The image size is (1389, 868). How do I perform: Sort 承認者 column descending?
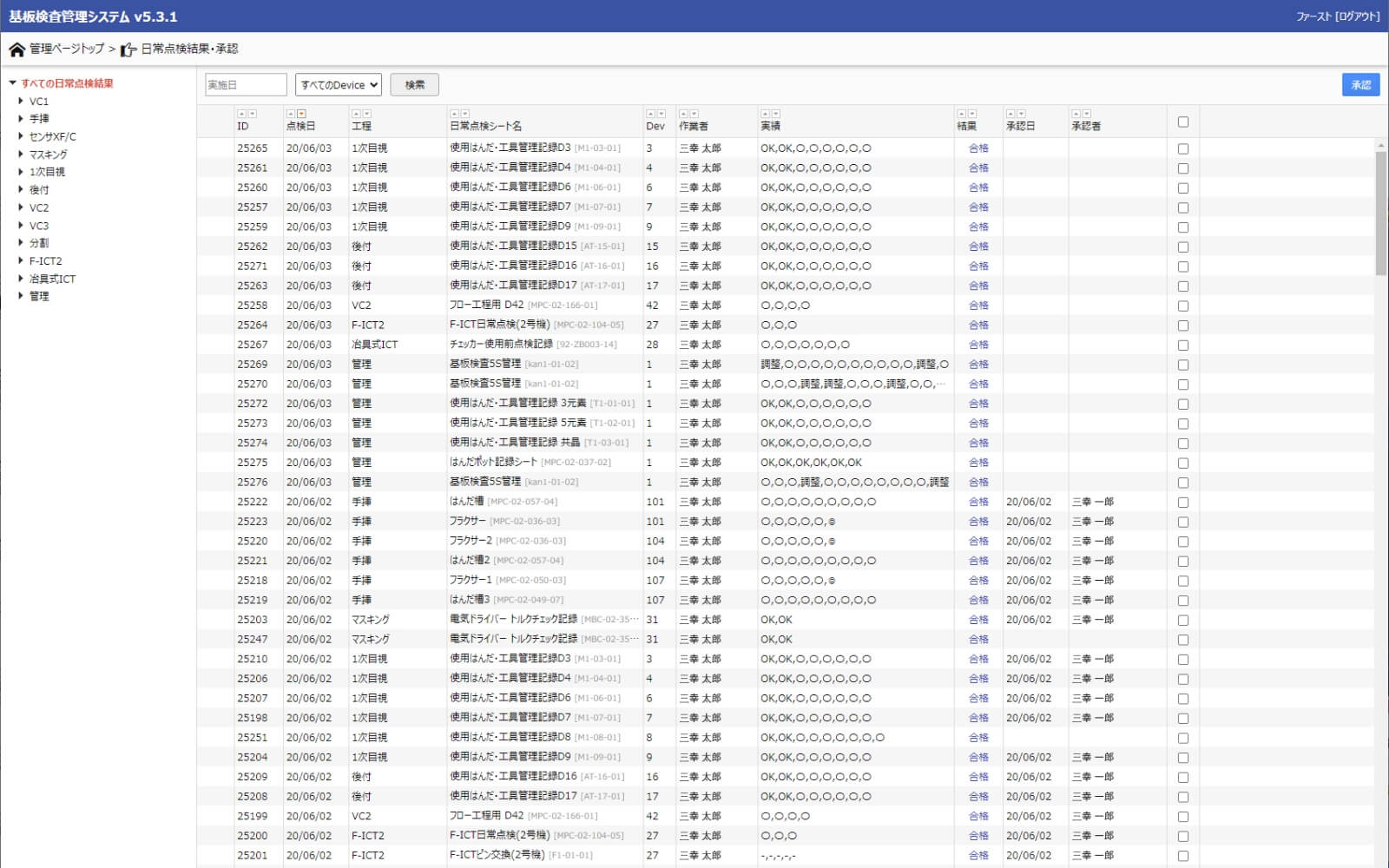[1086, 114]
